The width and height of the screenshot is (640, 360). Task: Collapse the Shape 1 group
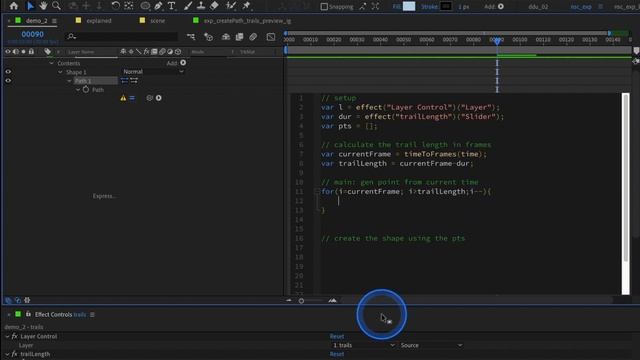coord(60,72)
